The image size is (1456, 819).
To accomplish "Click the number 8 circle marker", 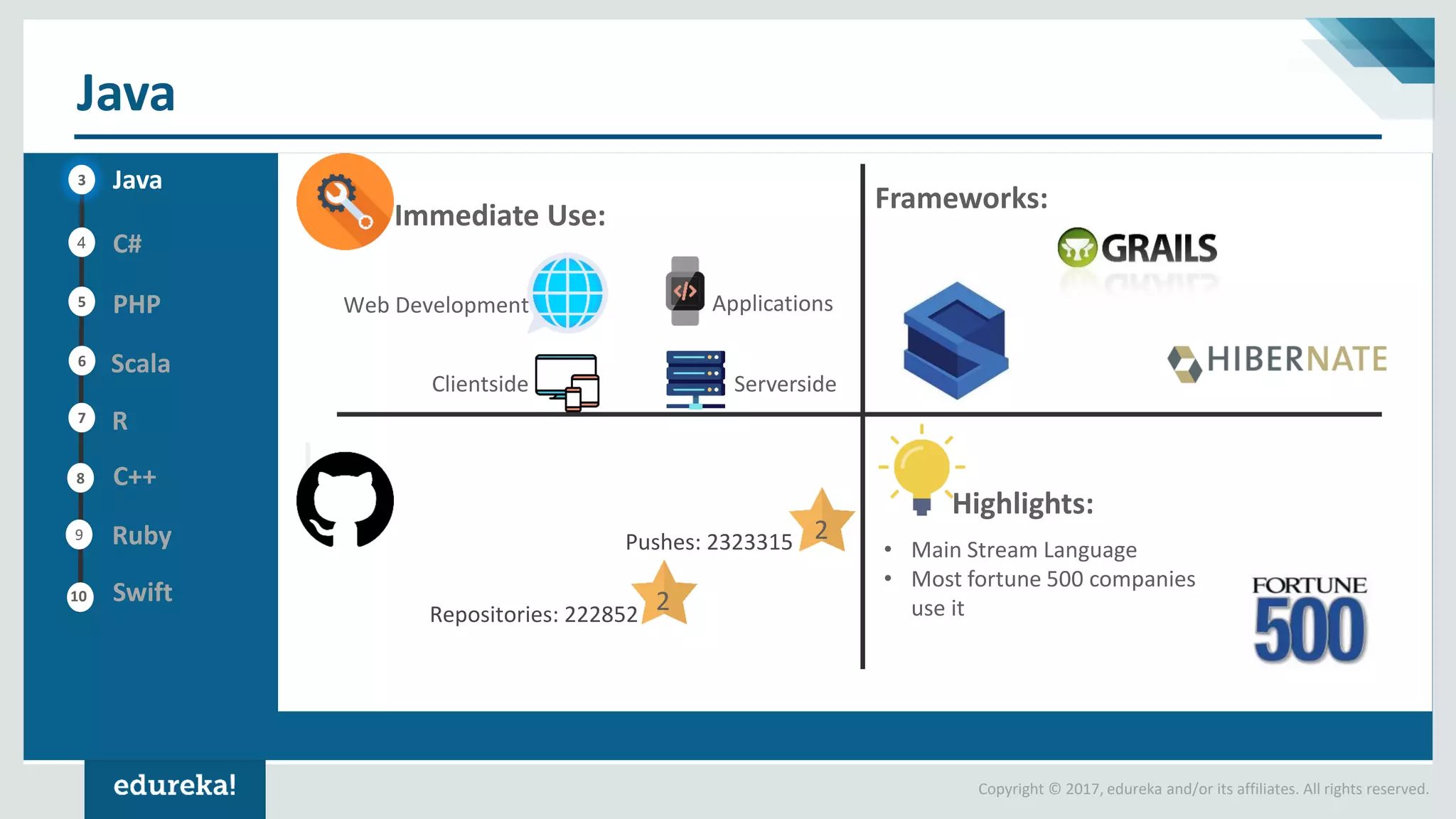I will 80,478.
